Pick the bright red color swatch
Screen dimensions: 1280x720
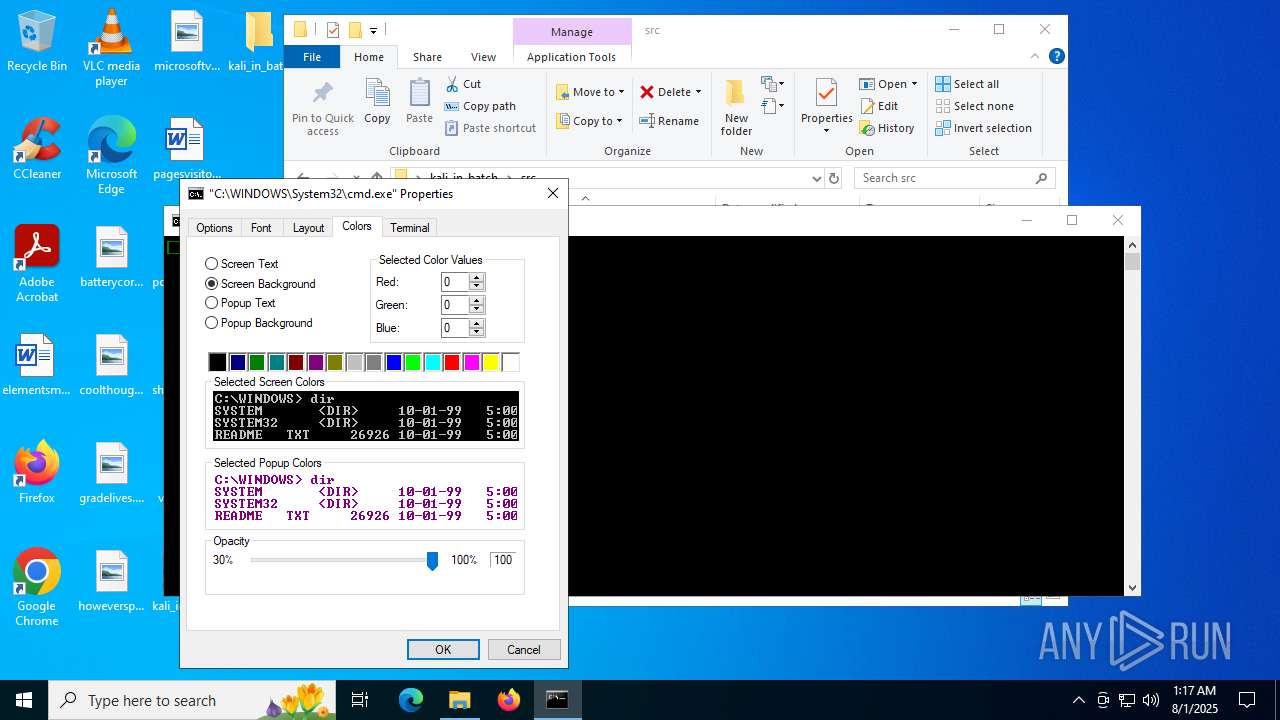pos(452,362)
